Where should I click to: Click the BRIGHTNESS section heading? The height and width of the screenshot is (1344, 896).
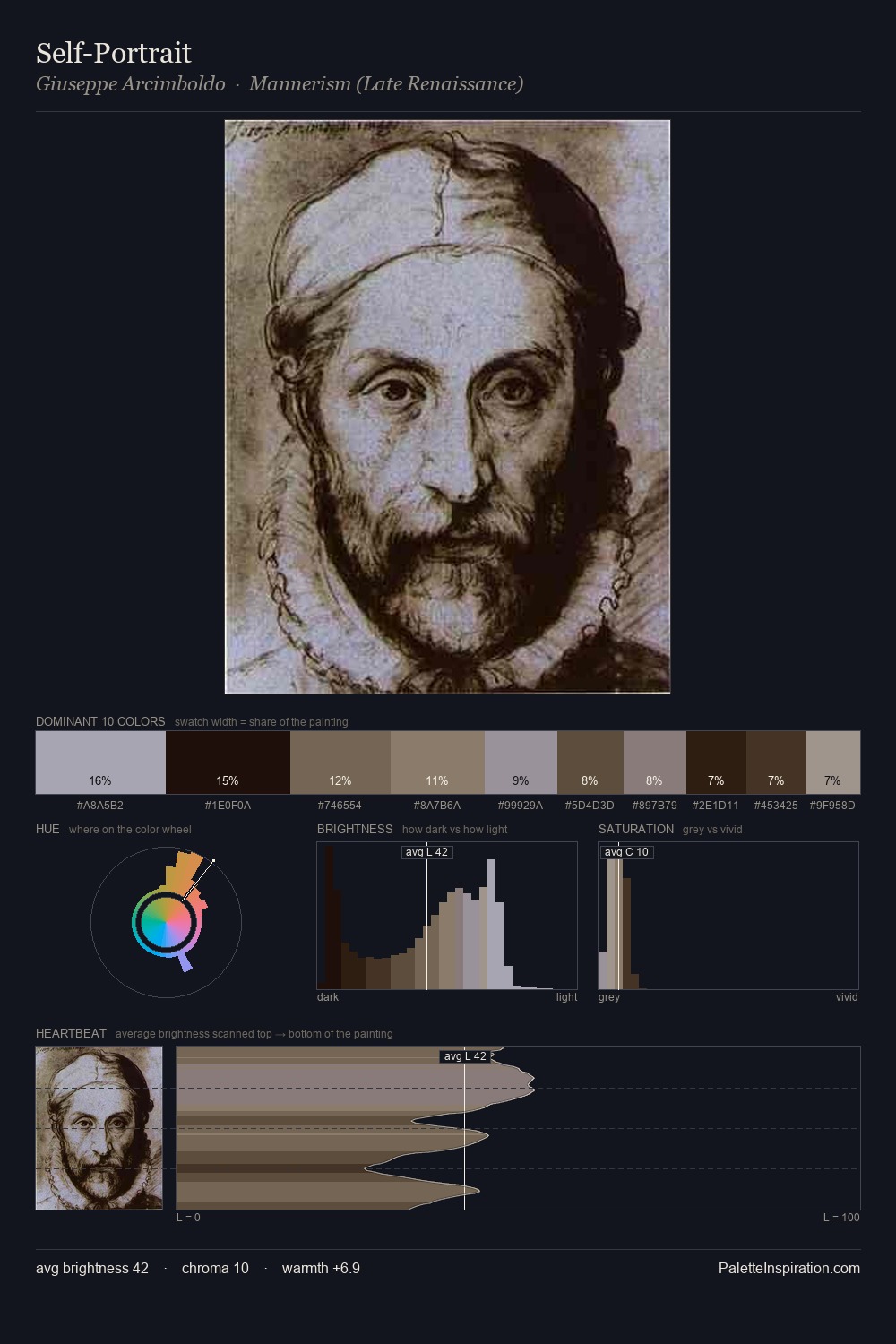click(x=355, y=829)
